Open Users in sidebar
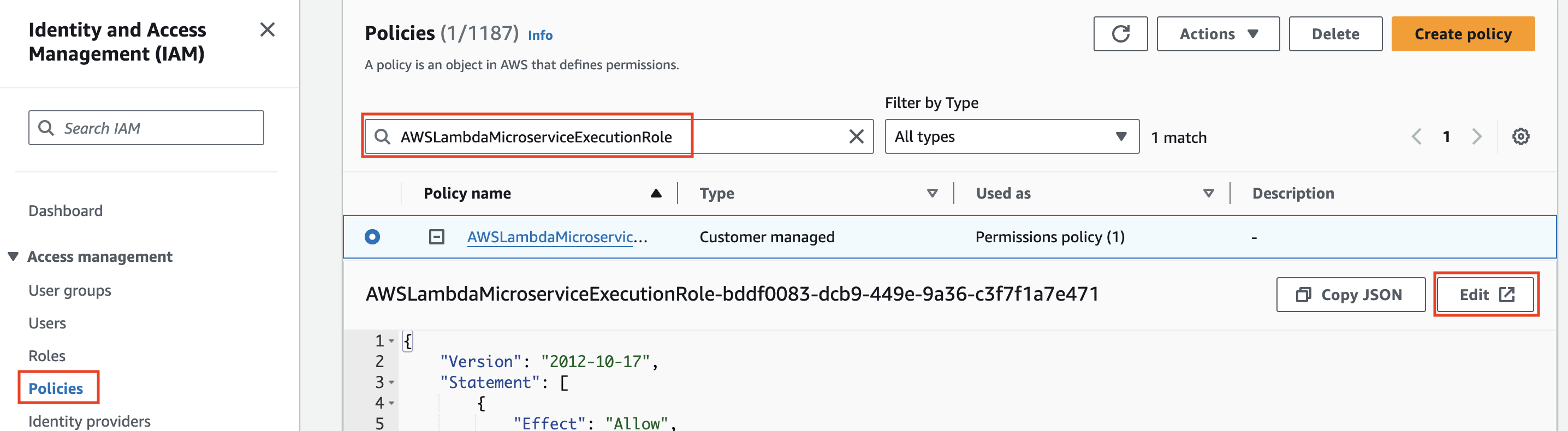 coord(47,323)
